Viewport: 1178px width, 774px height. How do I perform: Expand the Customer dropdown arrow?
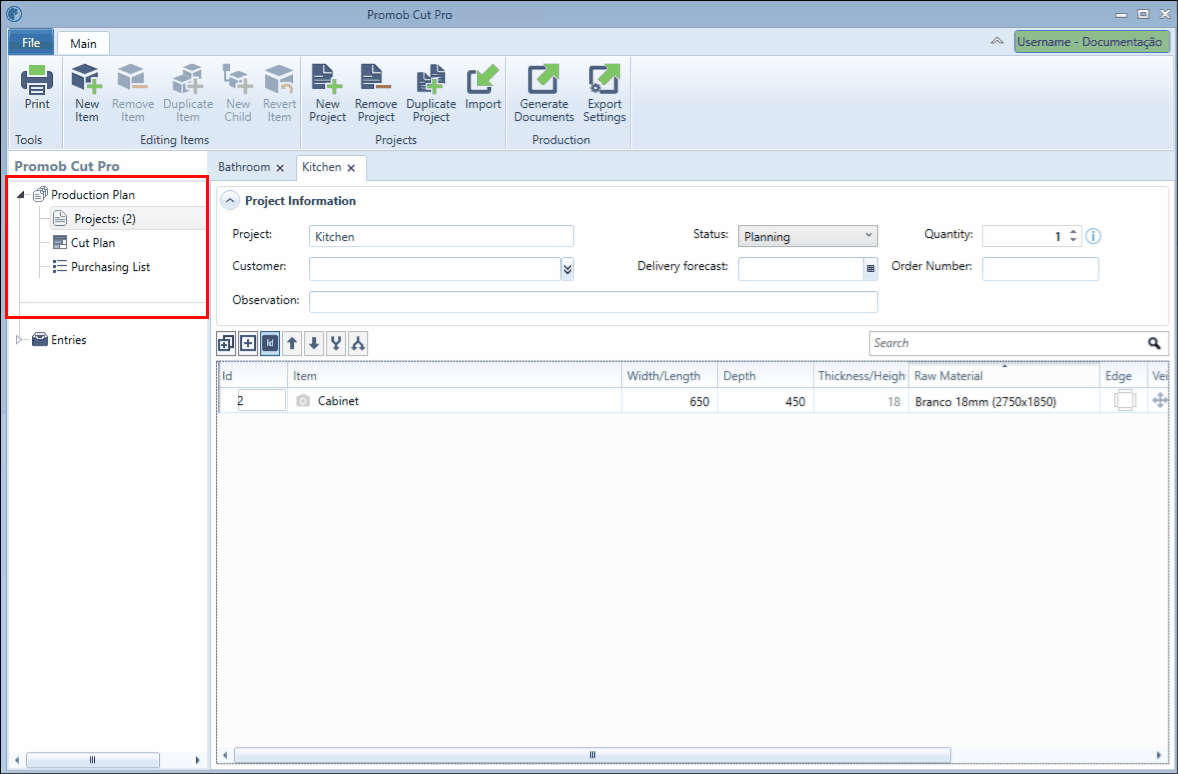coord(567,268)
